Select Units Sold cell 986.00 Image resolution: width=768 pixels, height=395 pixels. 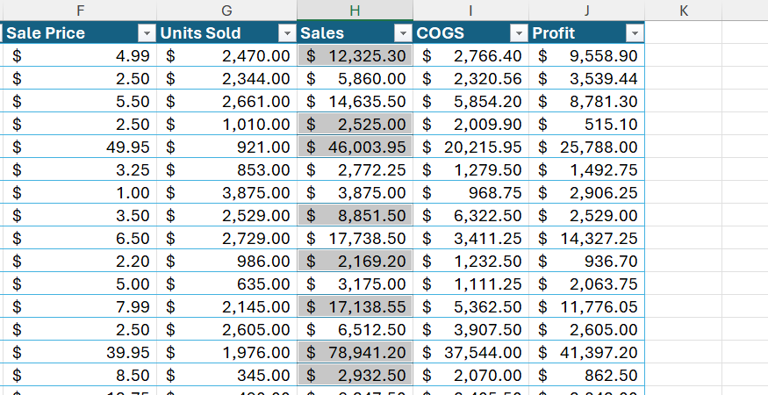227,261
